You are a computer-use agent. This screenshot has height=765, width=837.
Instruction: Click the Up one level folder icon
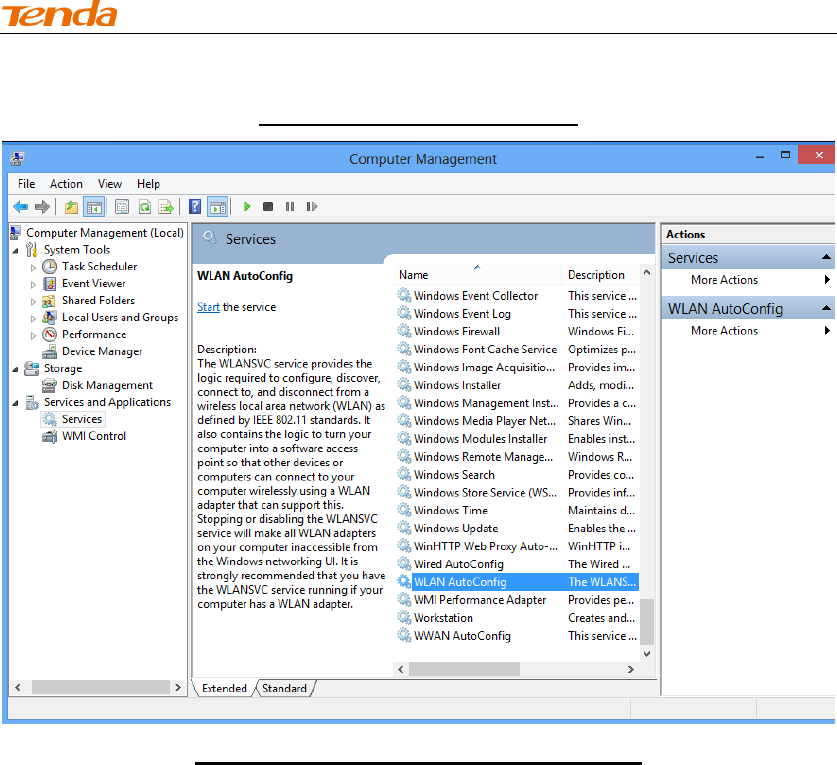pyautogui.click(x=71, y=207)
